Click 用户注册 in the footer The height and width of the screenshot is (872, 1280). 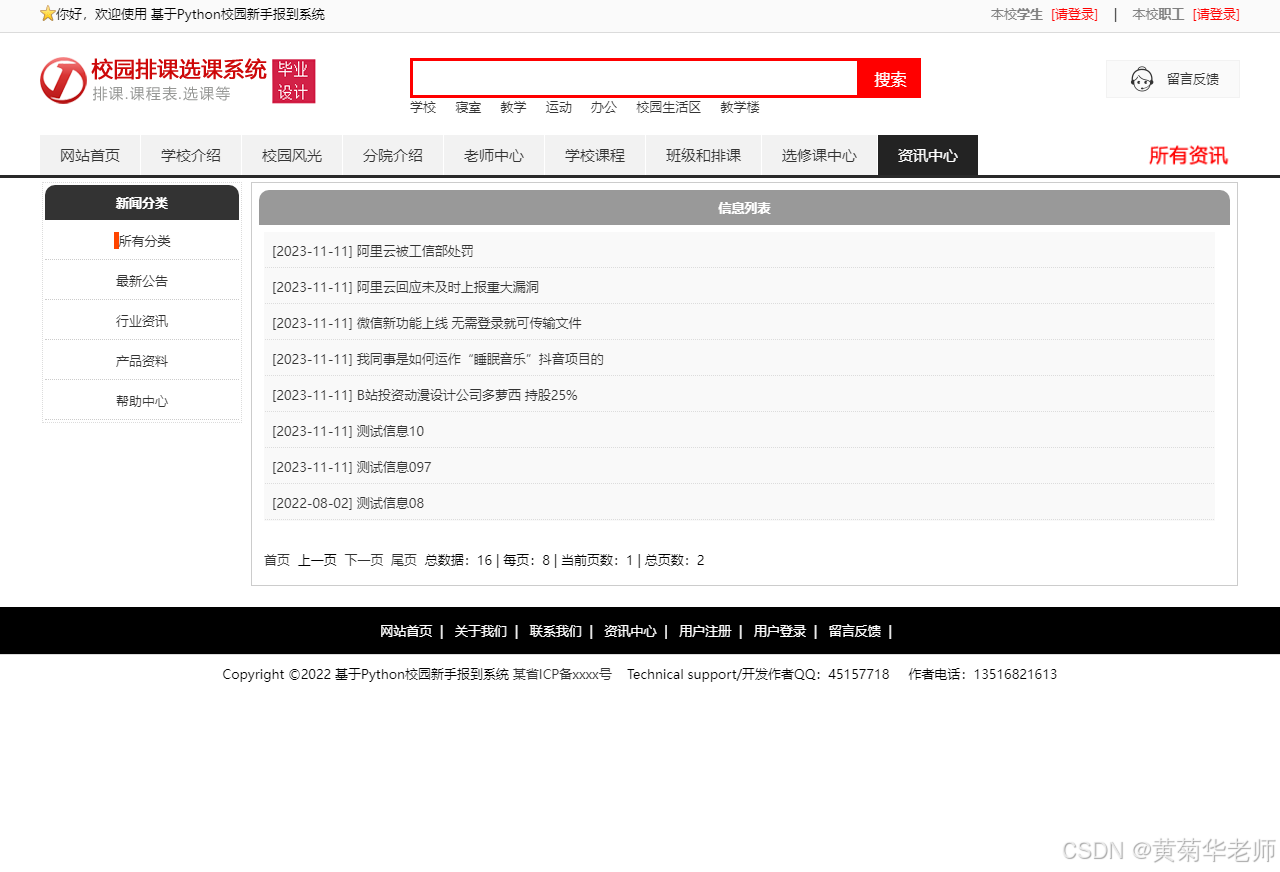click(x=705, y=631)
